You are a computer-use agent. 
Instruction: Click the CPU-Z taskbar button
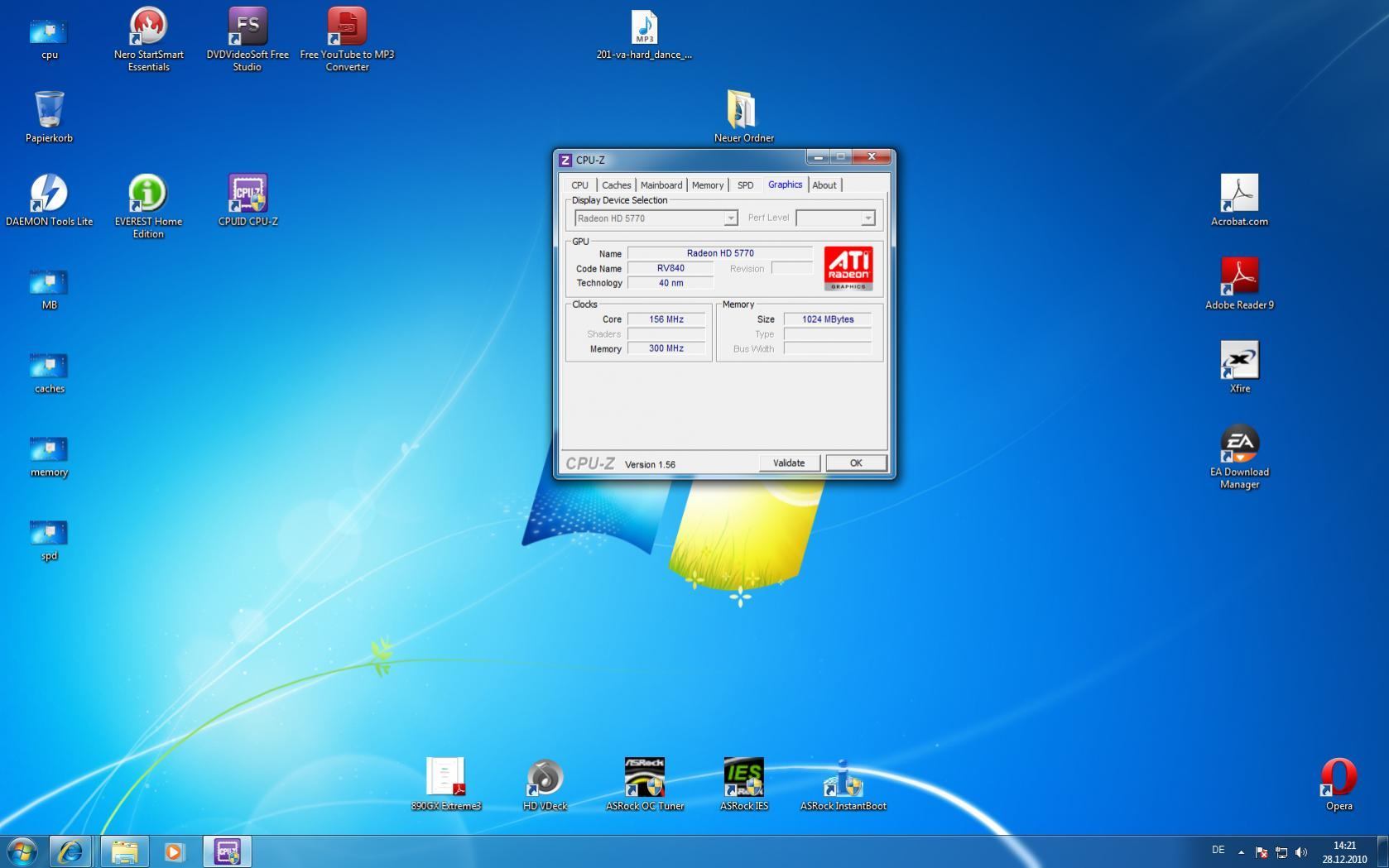pyautogui.click(x=227, y=851)
